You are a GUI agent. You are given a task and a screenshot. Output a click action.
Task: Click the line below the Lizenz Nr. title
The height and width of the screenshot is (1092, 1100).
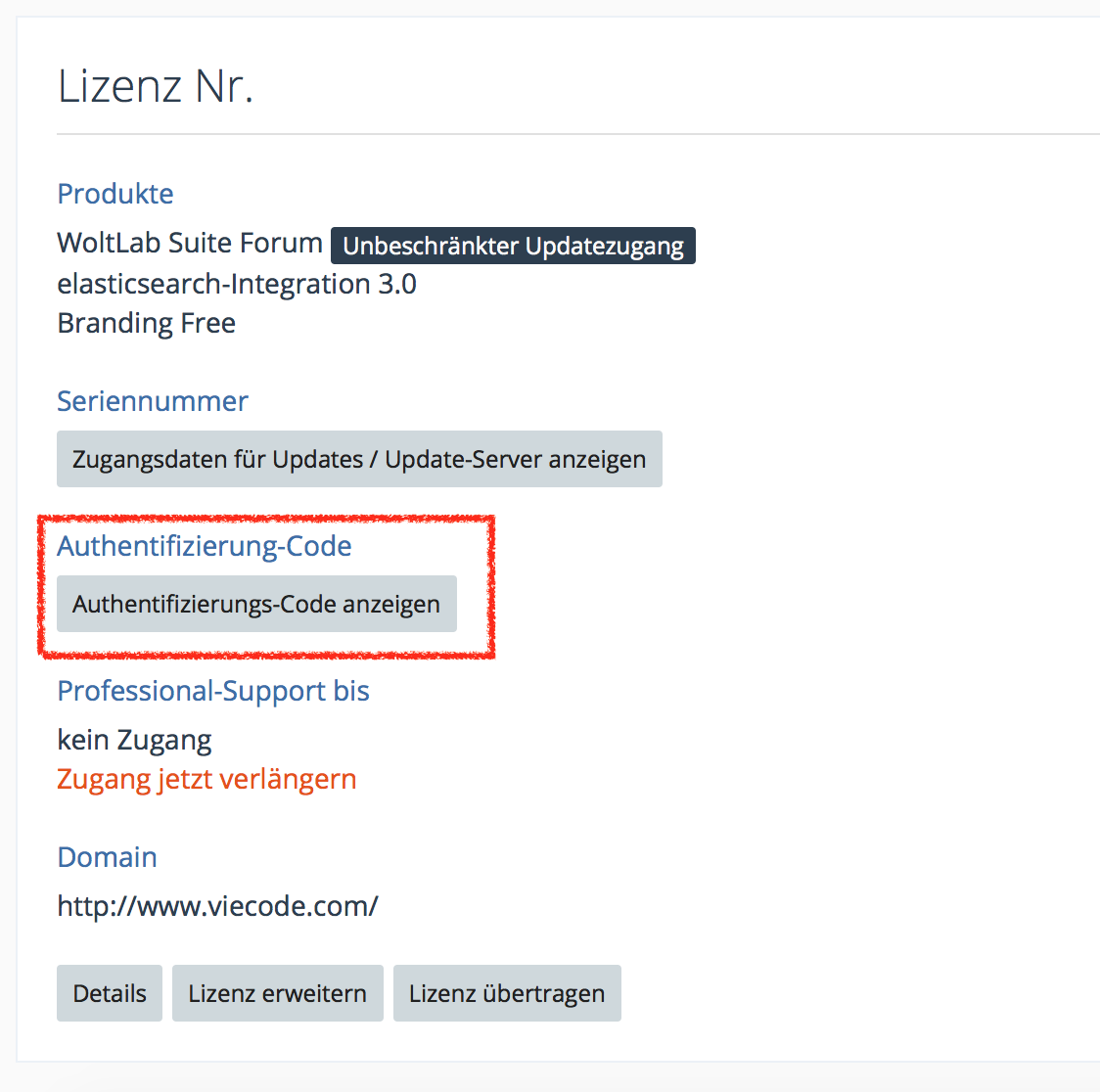click(x=577, y=134)
